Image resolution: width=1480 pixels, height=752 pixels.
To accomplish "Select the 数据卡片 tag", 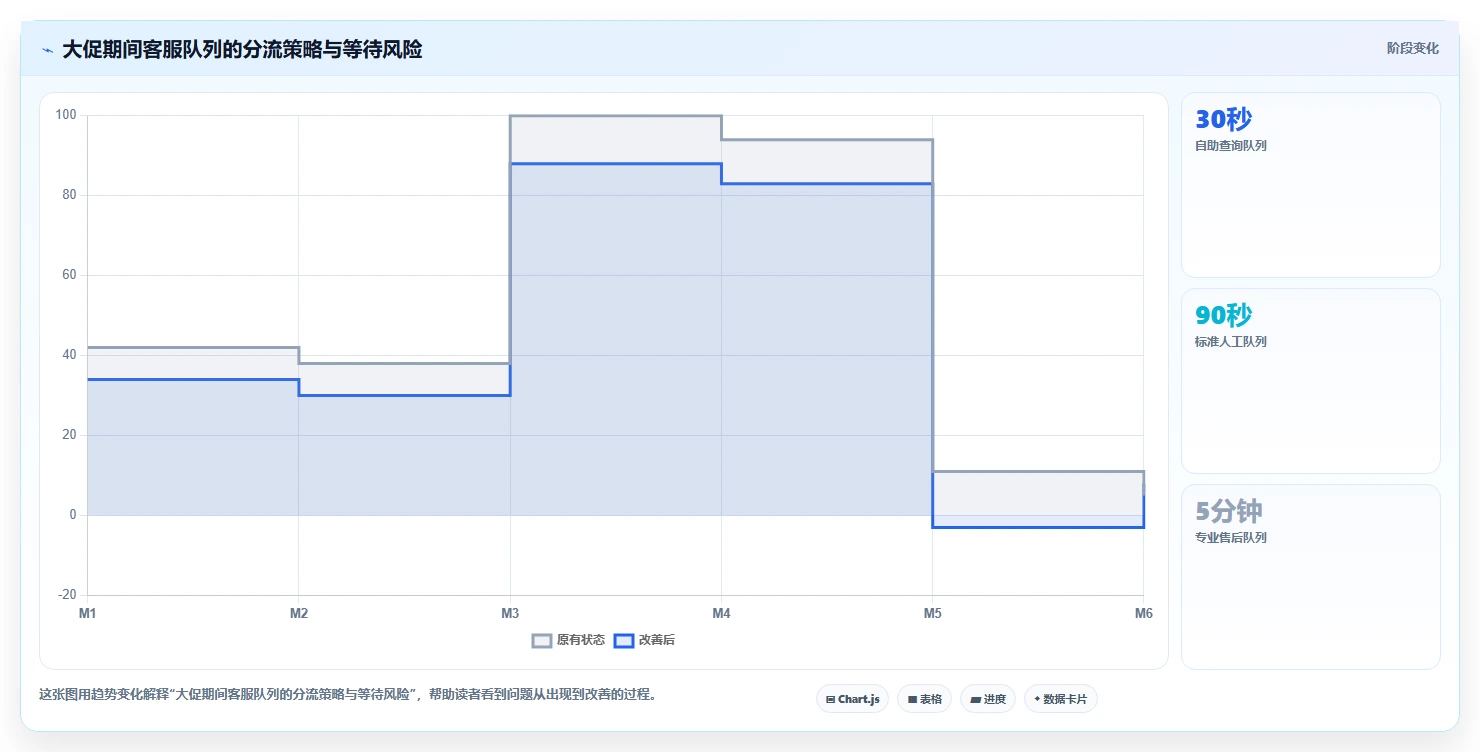I will 1060,699.
